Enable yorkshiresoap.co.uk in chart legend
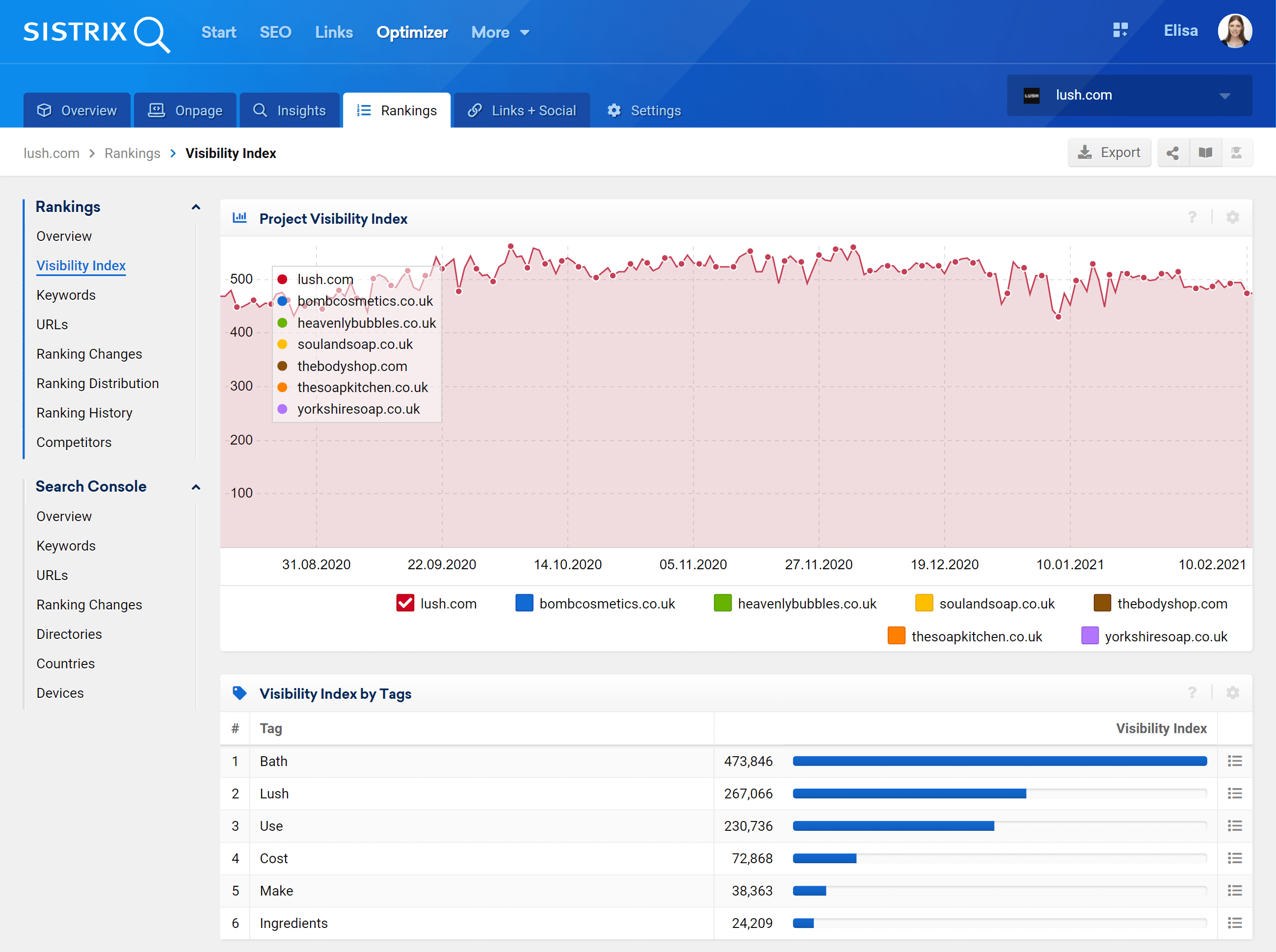Screen dimensions: 1276x952 [x=1090, y=635]
